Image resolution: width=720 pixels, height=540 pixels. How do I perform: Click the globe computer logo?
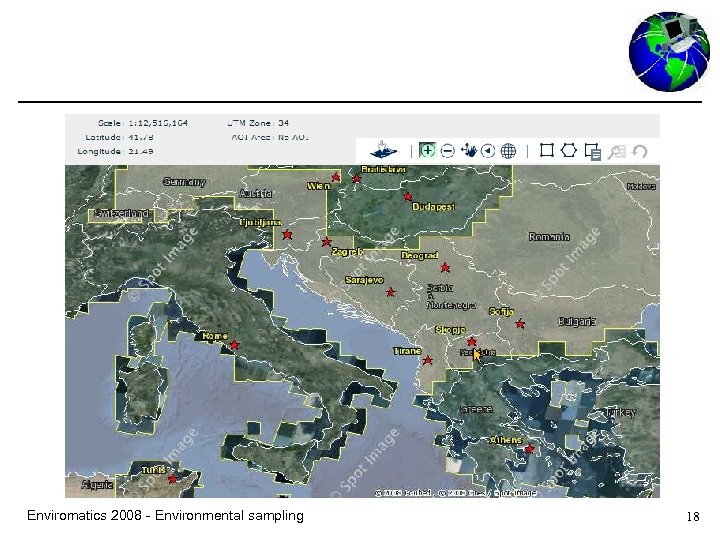point(669,51)
